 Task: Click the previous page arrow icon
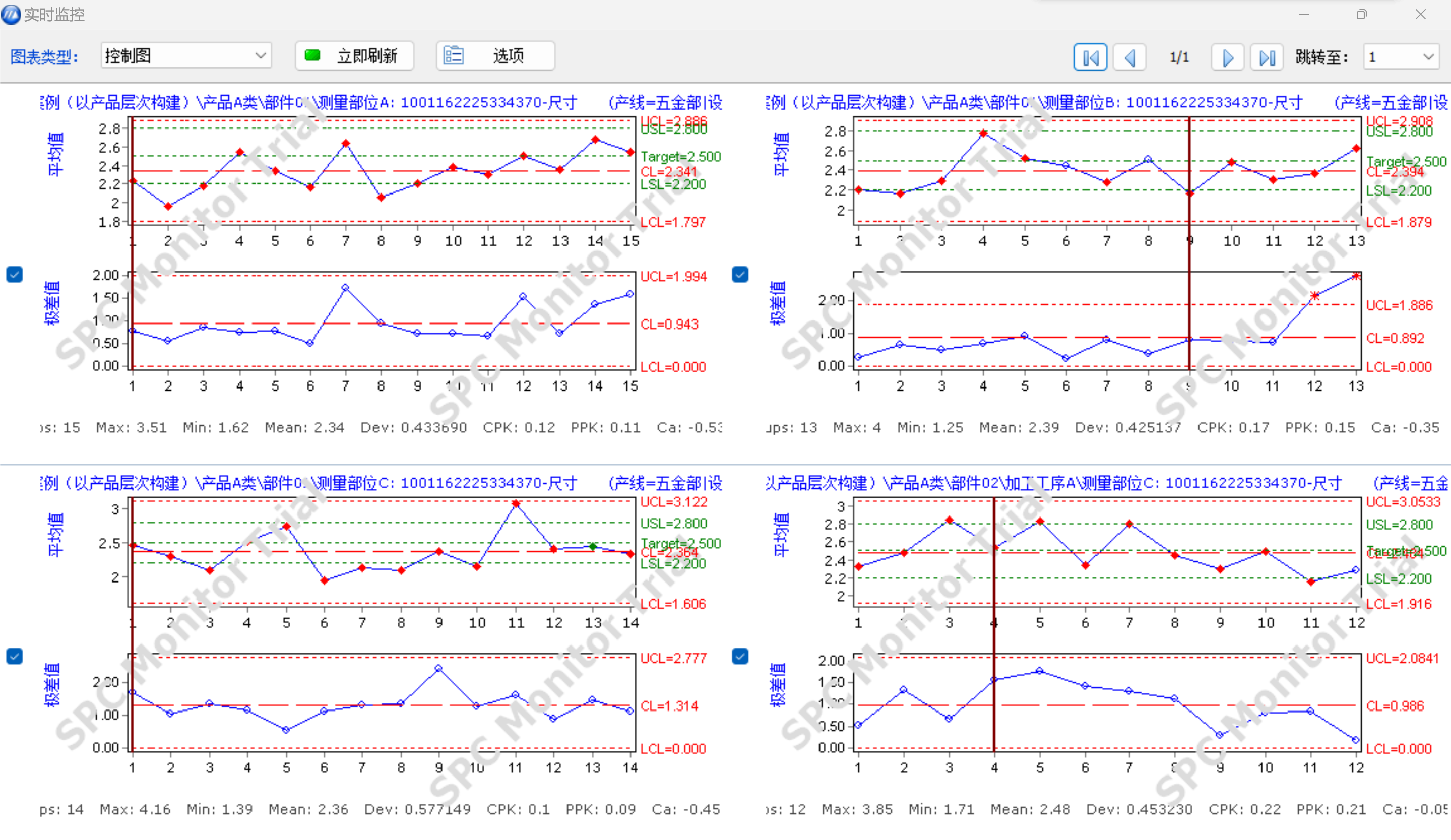[x=1130, y=57]
